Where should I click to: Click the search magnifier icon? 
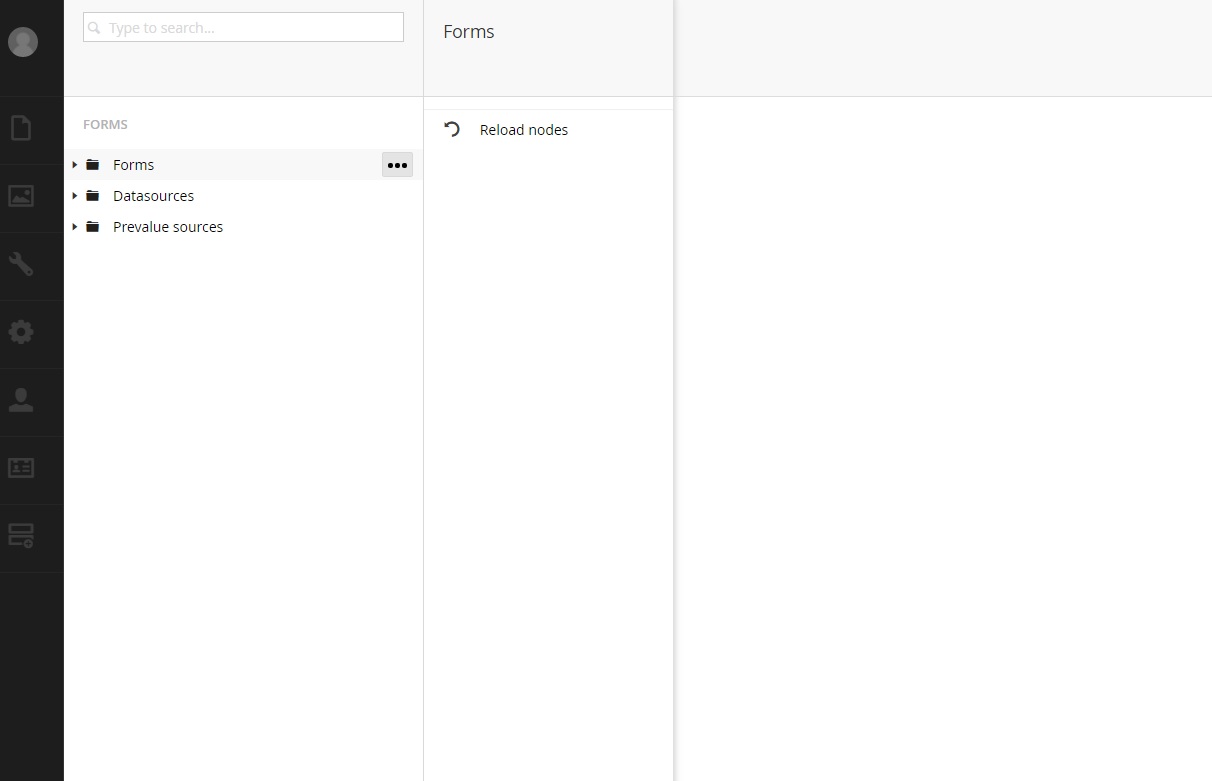[95, 28]
